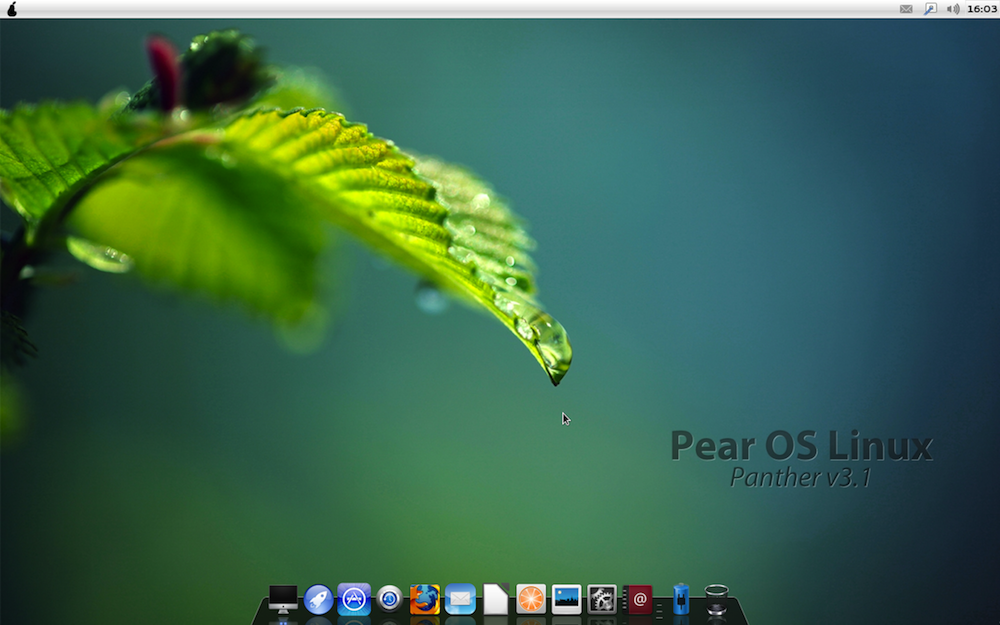The height and width of the screenshot is (625, 1000).
Task: Open the Time Machine style backup icon
Action: click(390, 600)
